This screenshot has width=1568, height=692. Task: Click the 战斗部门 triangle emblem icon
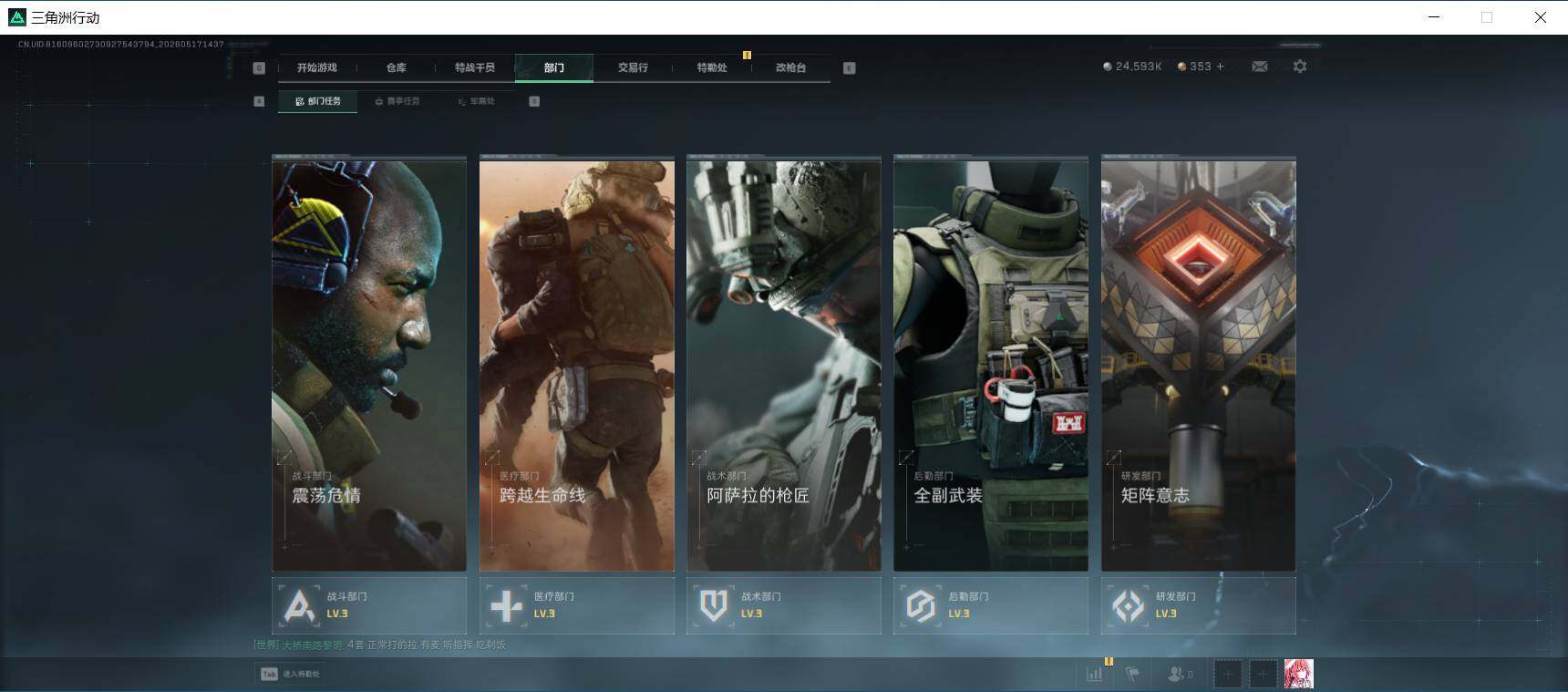coord(299,605)
